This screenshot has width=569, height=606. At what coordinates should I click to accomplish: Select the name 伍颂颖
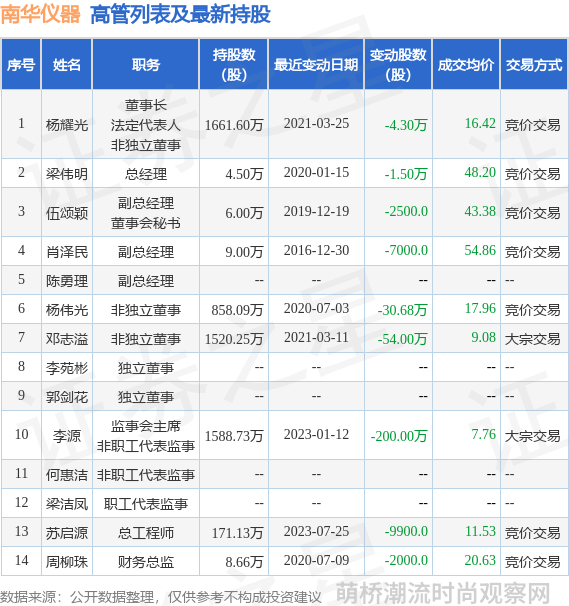tap(67, 213)
